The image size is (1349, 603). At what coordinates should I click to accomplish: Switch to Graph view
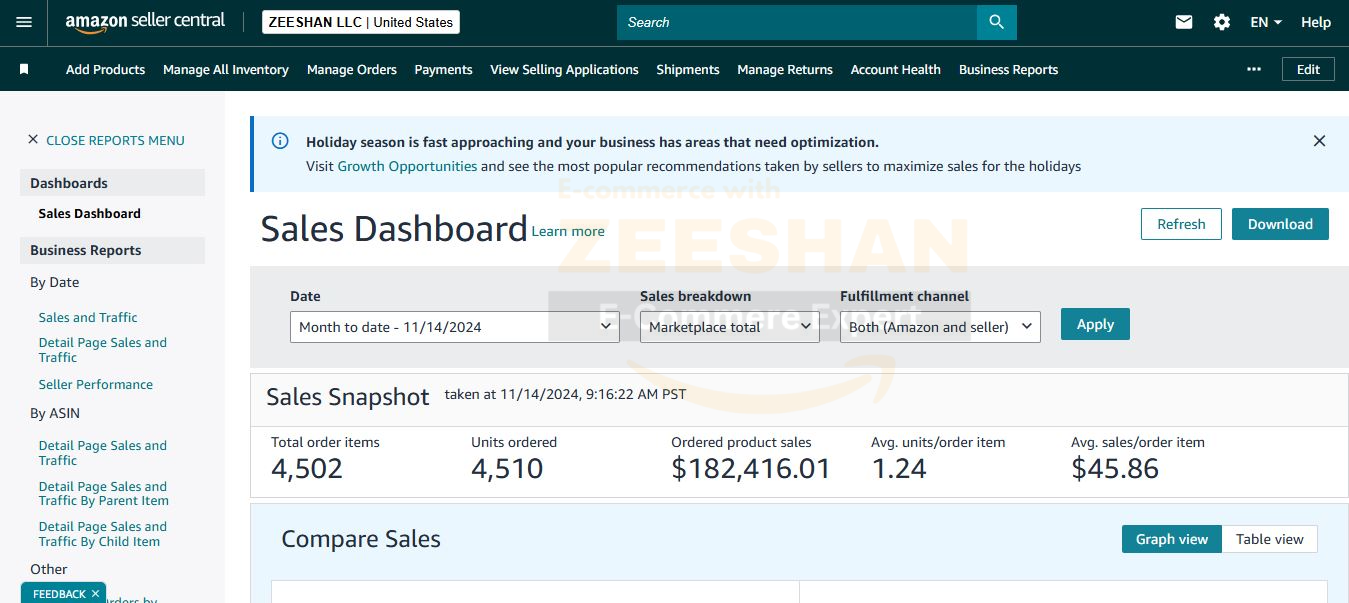click(x=1171, y=539)
